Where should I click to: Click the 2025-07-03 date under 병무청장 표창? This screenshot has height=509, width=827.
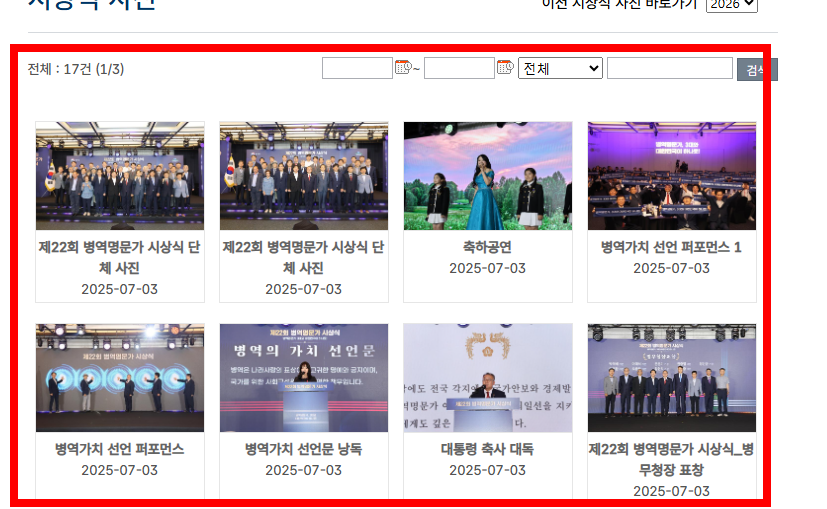tap(671, 492)
